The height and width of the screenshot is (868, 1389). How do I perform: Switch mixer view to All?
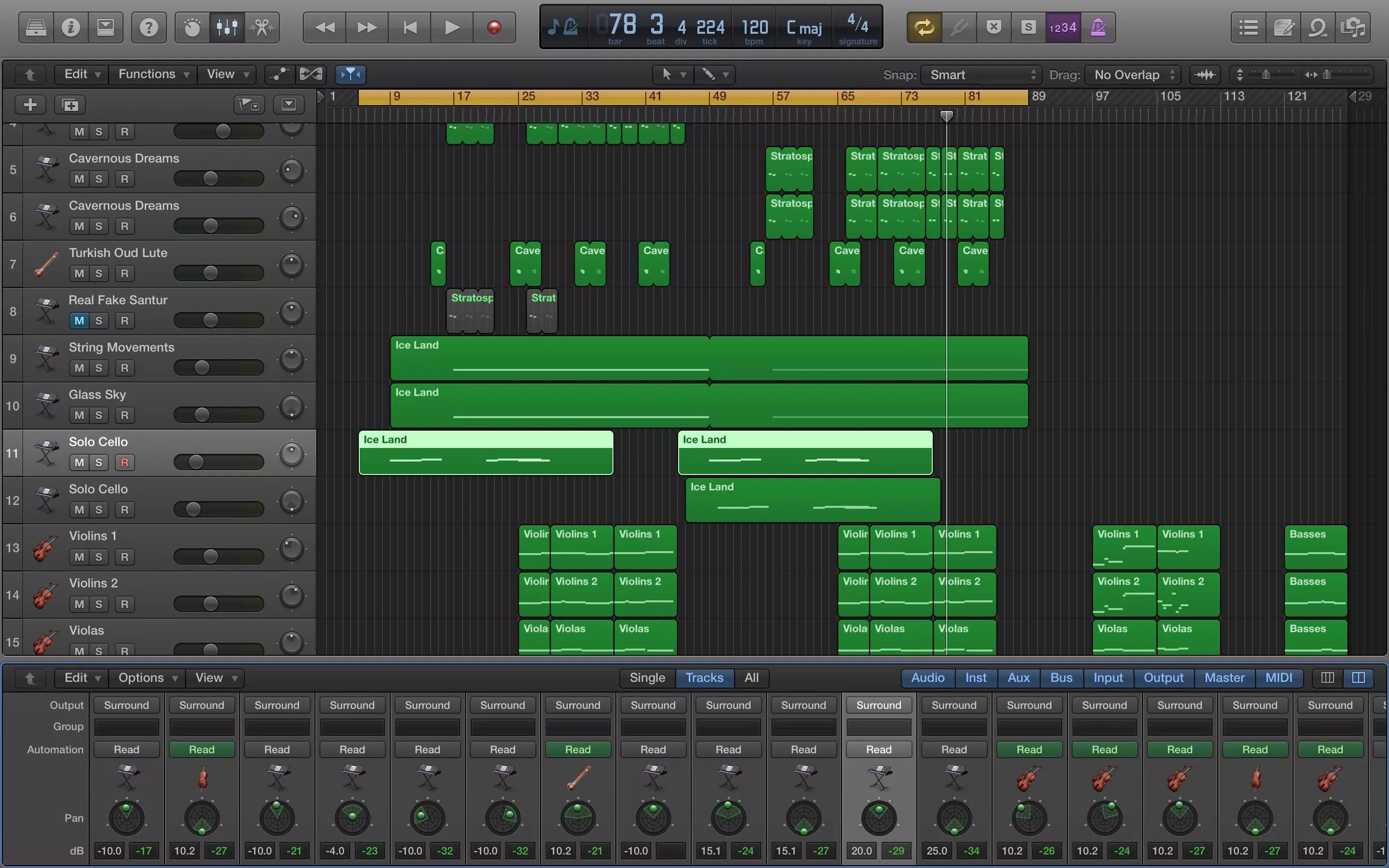click(751, 678)
